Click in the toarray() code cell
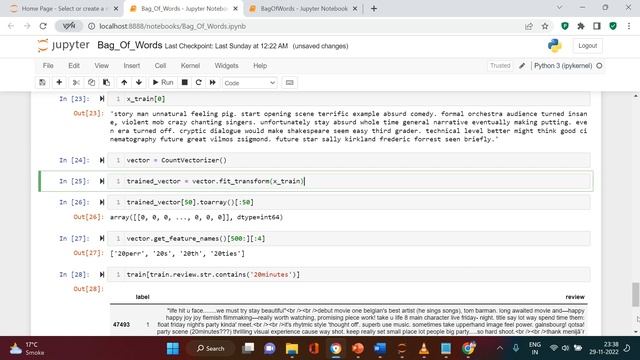This screenshot has height=360, width=640. pos(349,202)
